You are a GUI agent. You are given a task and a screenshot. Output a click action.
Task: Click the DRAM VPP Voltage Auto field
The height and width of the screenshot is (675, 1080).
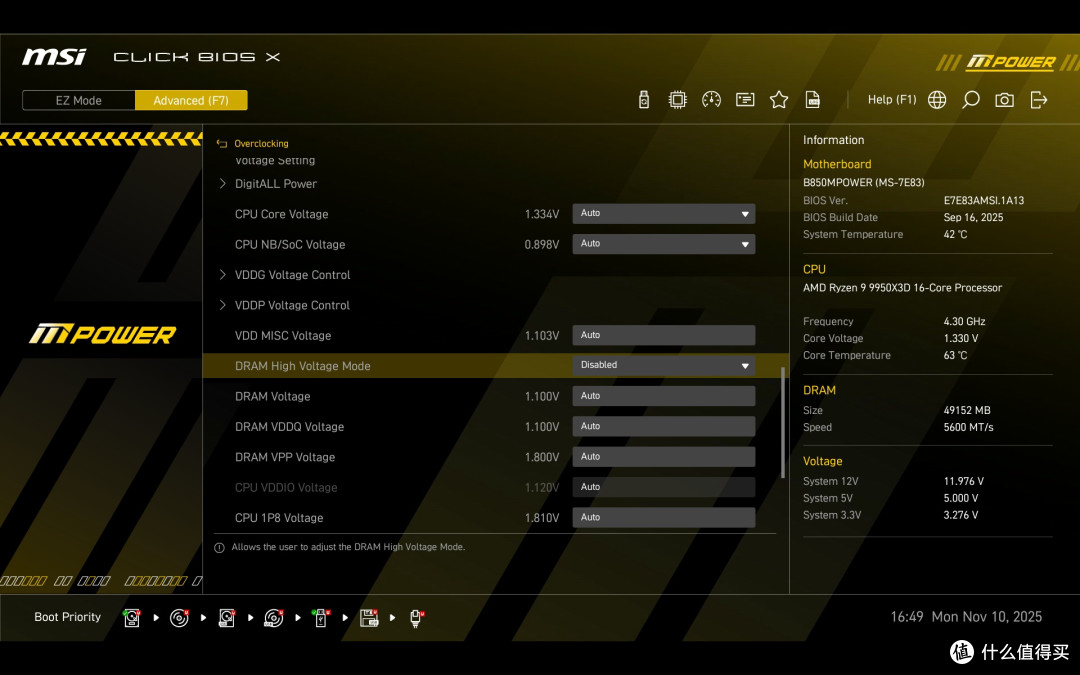click(663, 457)
